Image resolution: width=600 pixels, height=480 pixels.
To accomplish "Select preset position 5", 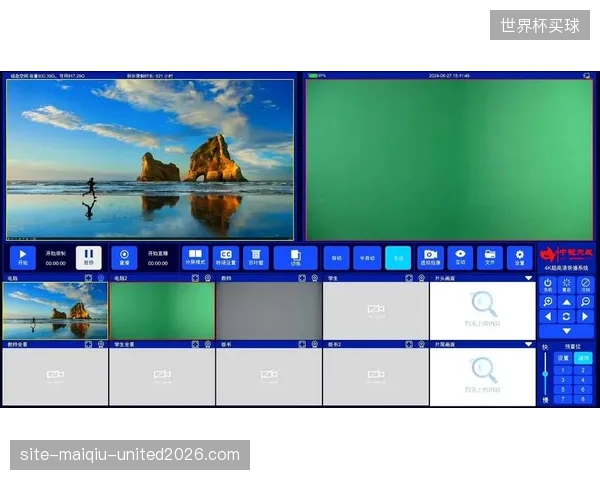I will (563, 389).
